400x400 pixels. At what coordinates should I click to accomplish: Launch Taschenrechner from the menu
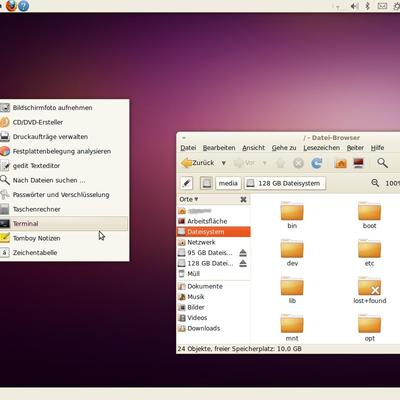[x=64, y=209]
